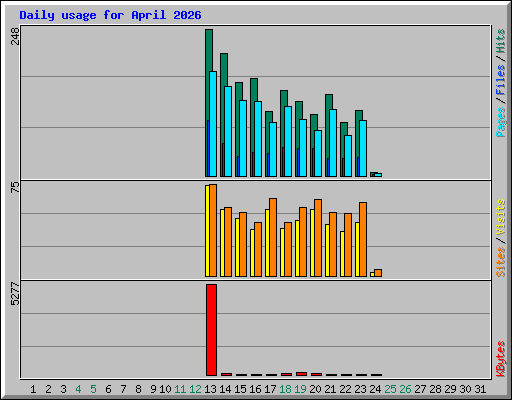Click the 'Sites / Visits' legend label

pyautogui.click(x=501, y=238)
